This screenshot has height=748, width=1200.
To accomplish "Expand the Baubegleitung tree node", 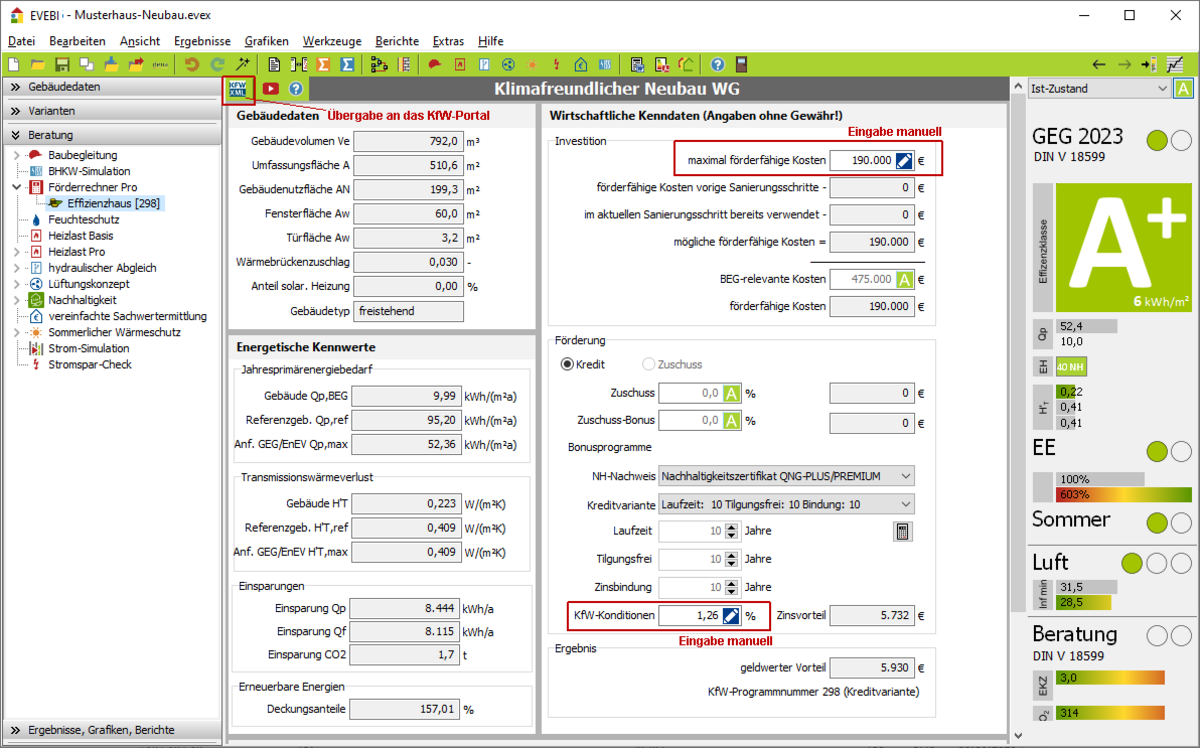I will 17,155.
